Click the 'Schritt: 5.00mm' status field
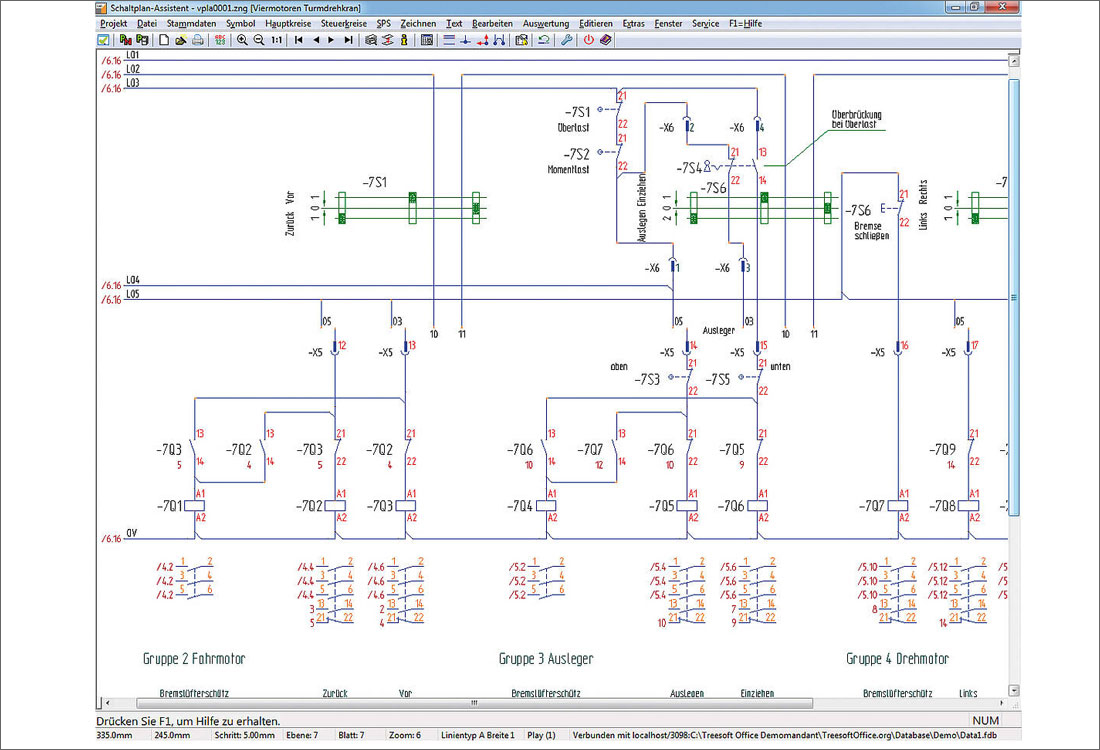Screen dimensions: 1100x750 244,735
